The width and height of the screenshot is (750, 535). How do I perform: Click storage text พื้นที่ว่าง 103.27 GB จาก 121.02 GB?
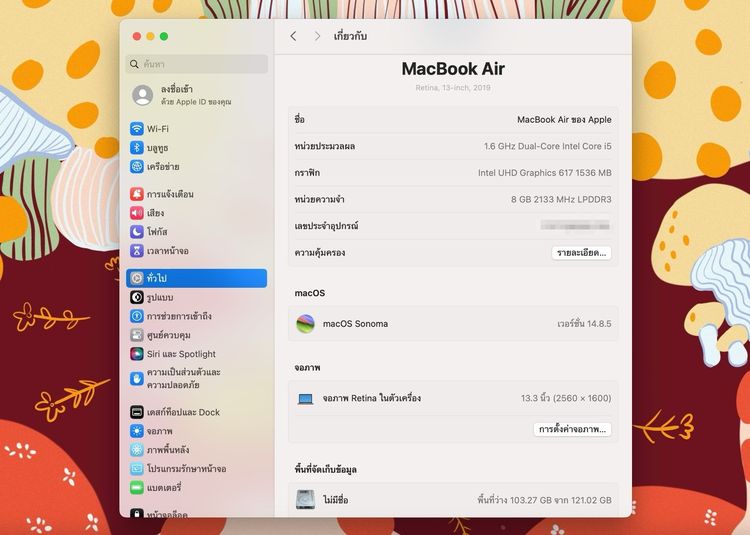544,500
